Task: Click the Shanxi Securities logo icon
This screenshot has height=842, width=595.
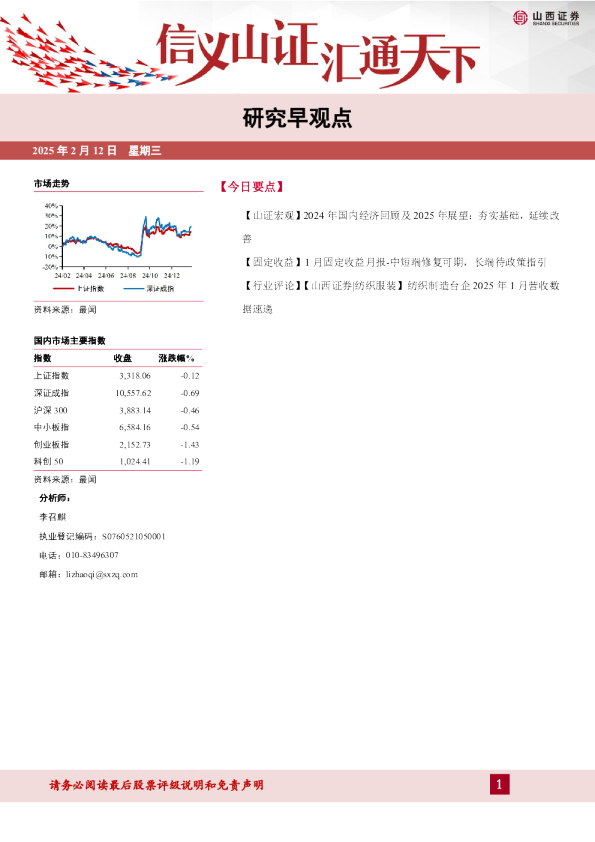Action: tap(520, 18)
